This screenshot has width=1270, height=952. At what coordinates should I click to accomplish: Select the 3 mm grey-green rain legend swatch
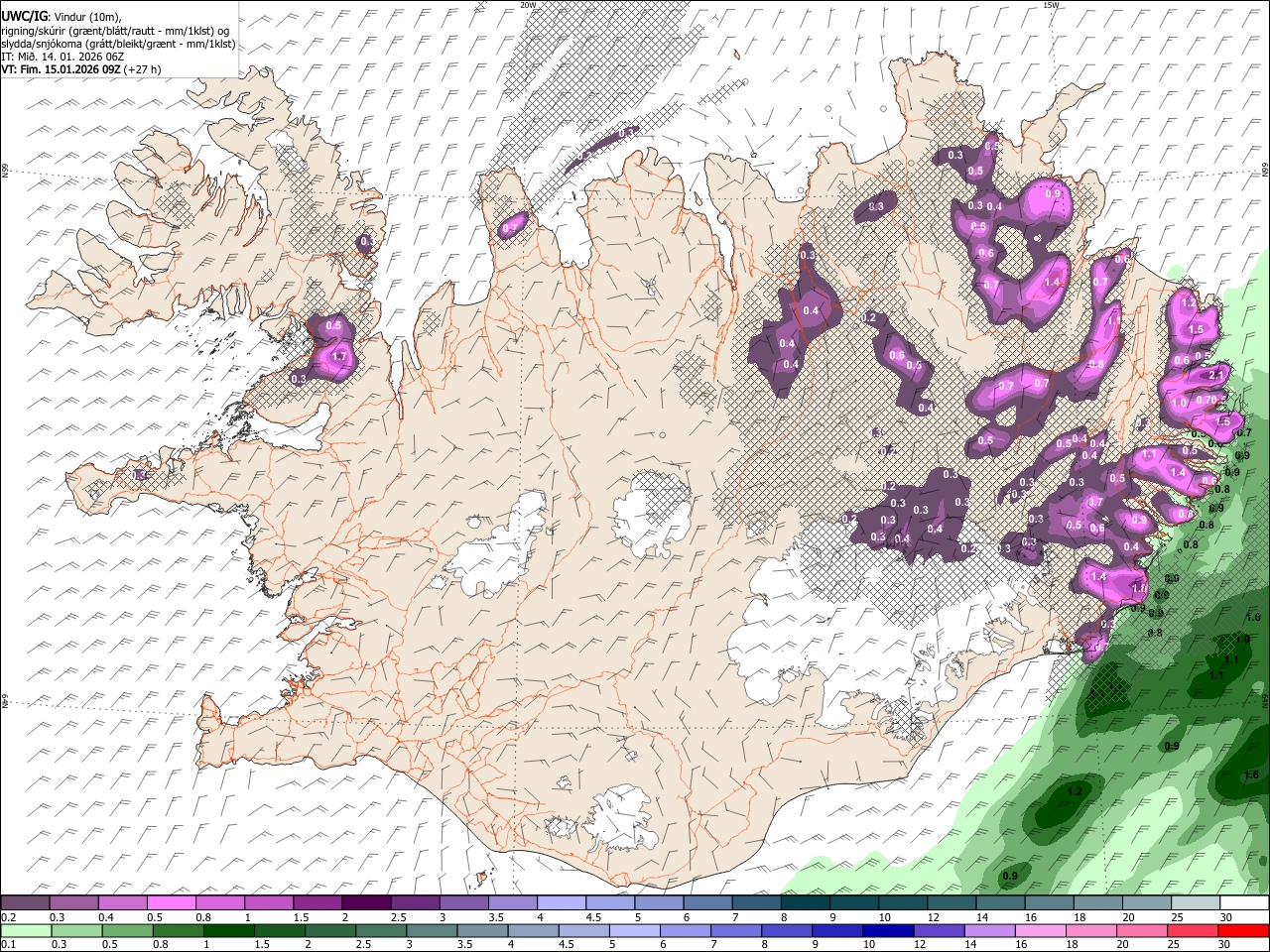(432, 931)
